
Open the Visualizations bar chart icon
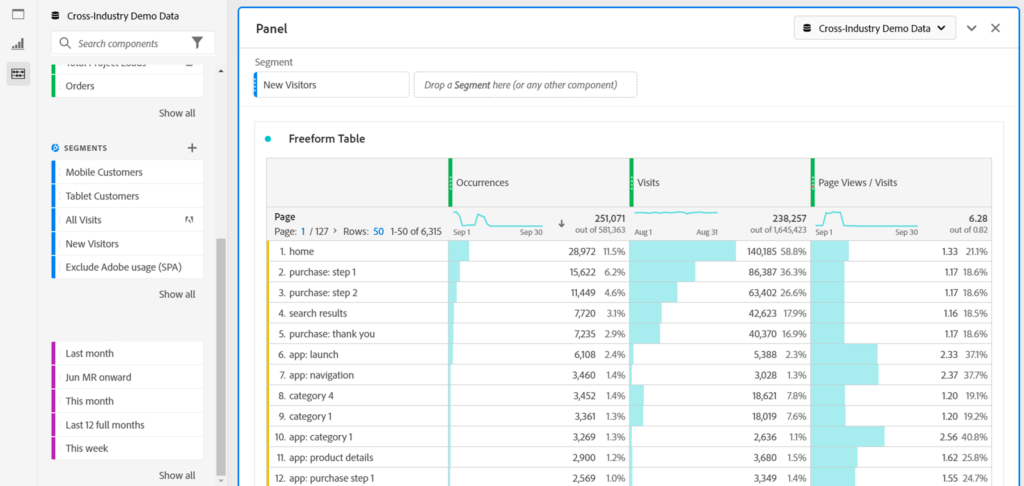coord(18,44)
